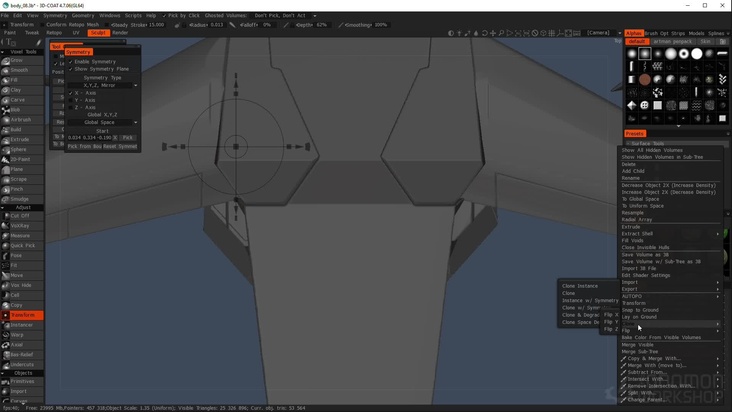The height and width of the screenshot is (412, 732).
Task: Open the Global Space dropdown
Action: tap(103, 122)
